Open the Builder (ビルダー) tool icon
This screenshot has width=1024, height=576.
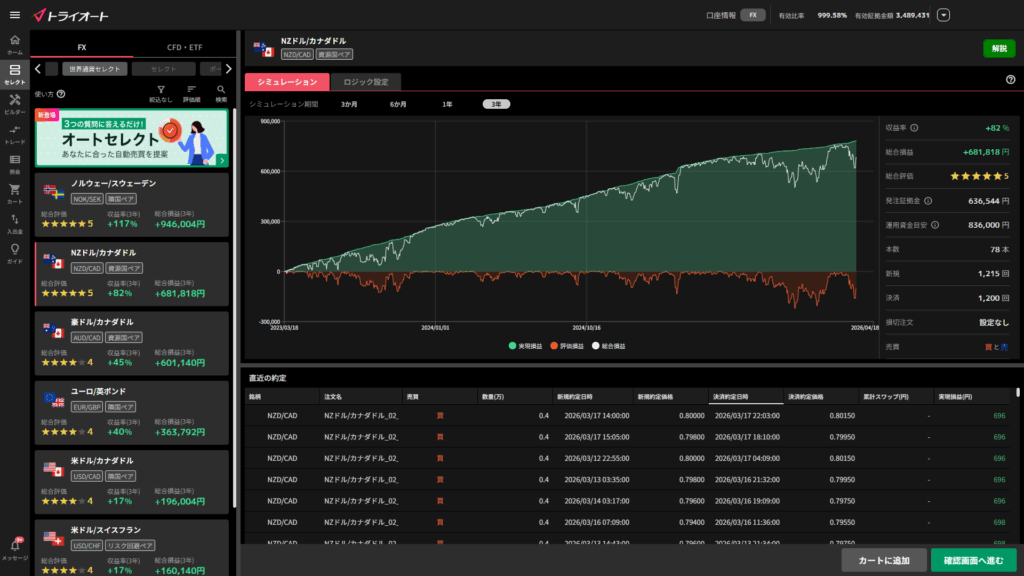14,105
